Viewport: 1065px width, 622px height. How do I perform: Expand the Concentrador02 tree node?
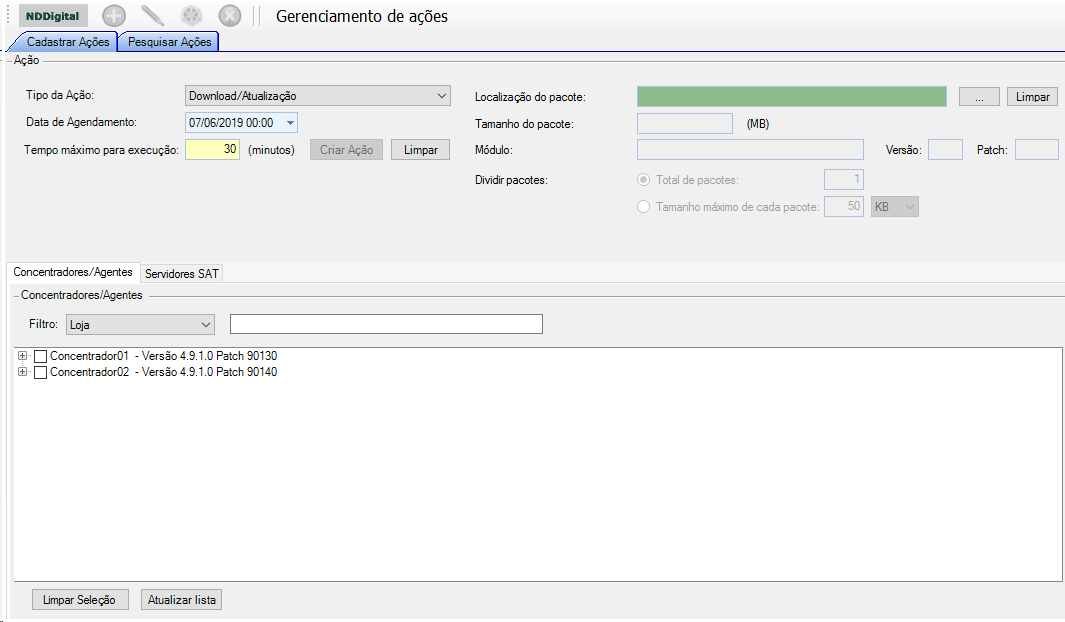[x=22, y=372]
